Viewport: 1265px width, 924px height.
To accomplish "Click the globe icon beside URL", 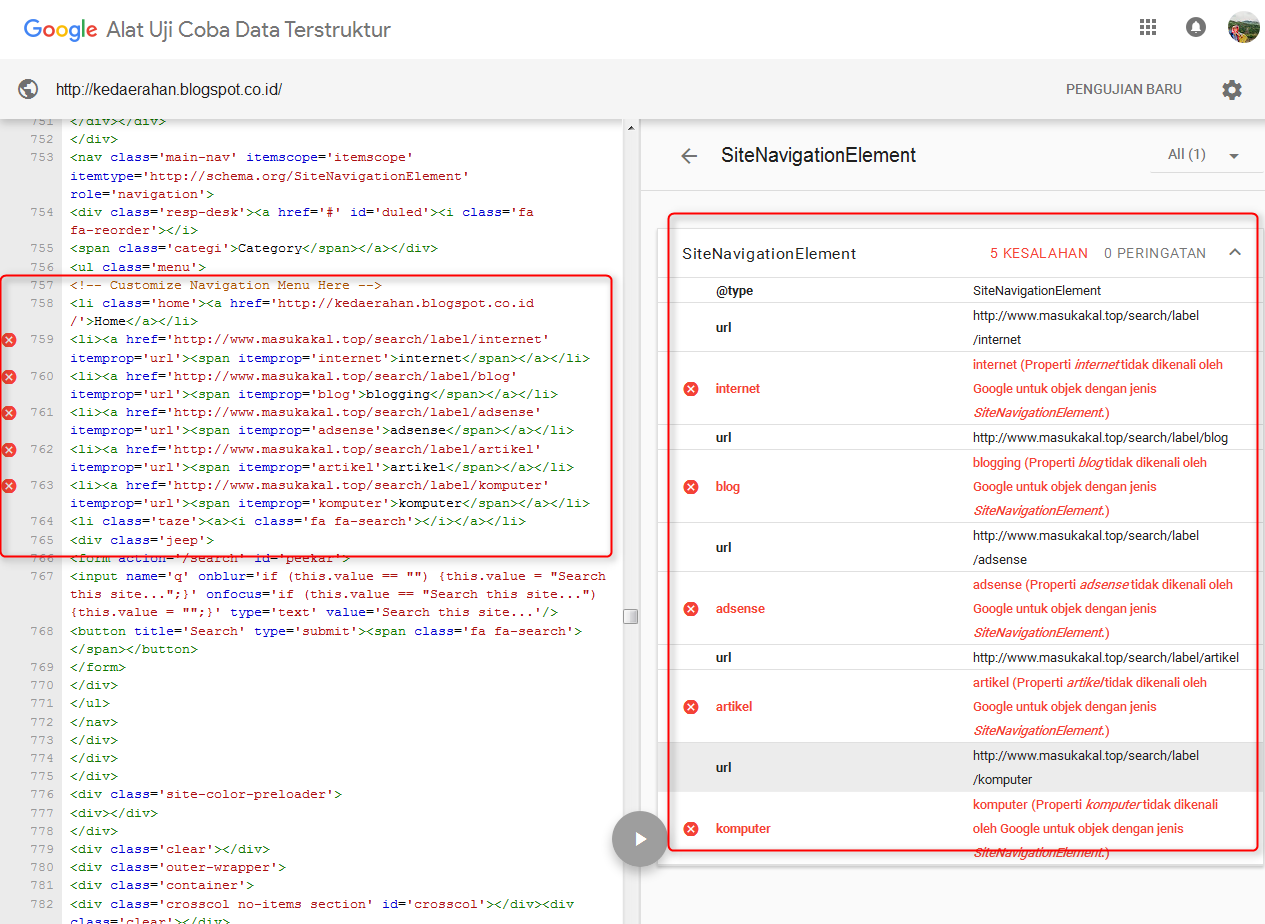I will pos(28,89).
